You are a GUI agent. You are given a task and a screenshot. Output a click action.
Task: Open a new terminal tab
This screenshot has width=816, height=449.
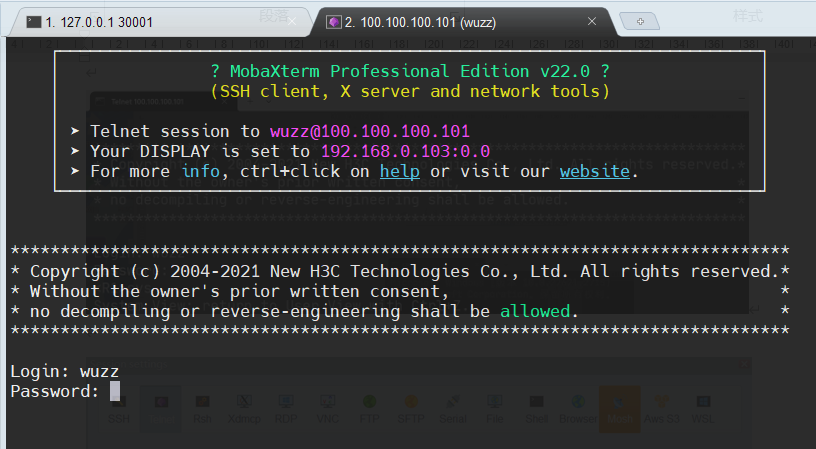pyautogui.click(x=640, y=22)
